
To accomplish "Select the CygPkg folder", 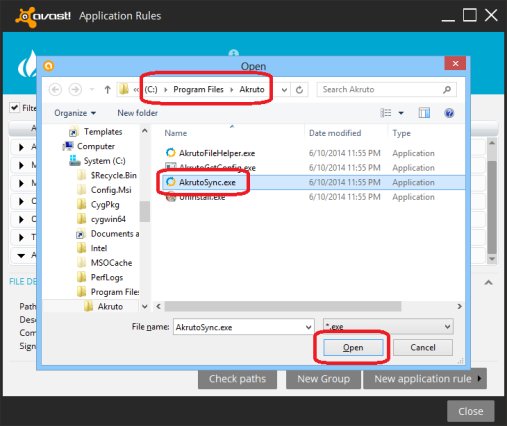I will coord(105,205).
